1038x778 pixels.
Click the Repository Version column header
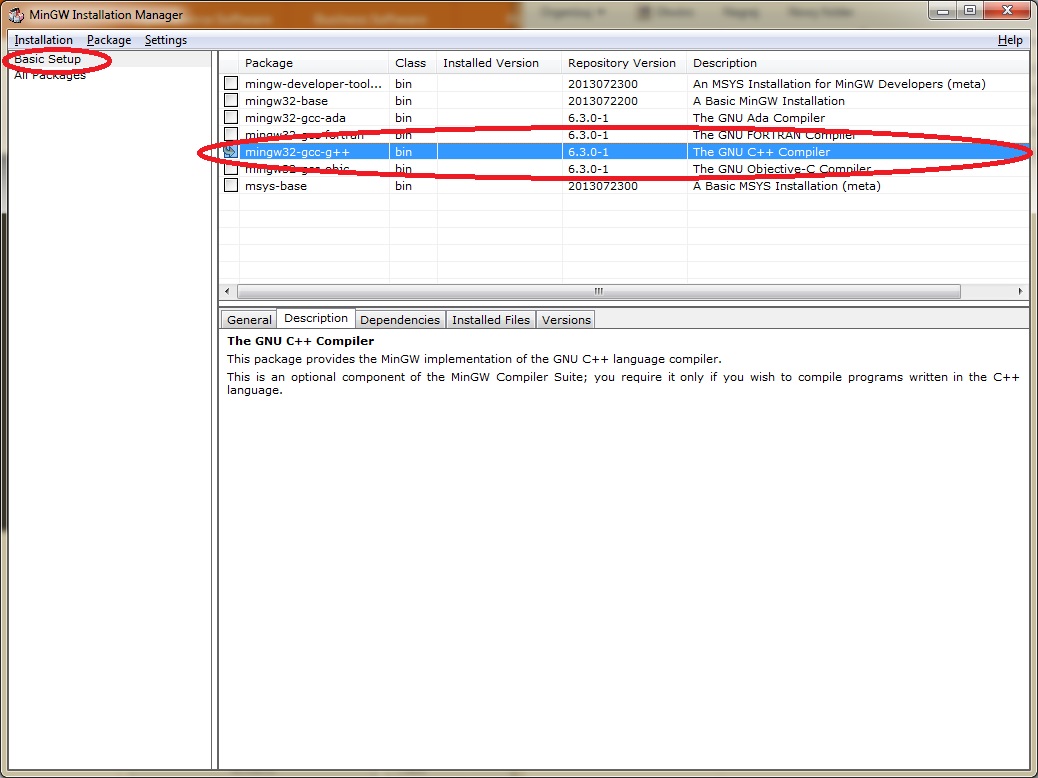point(624,63)
